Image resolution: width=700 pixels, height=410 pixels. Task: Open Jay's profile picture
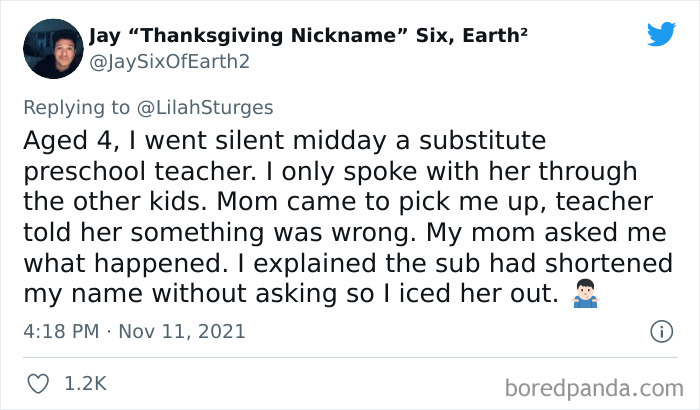52,49
